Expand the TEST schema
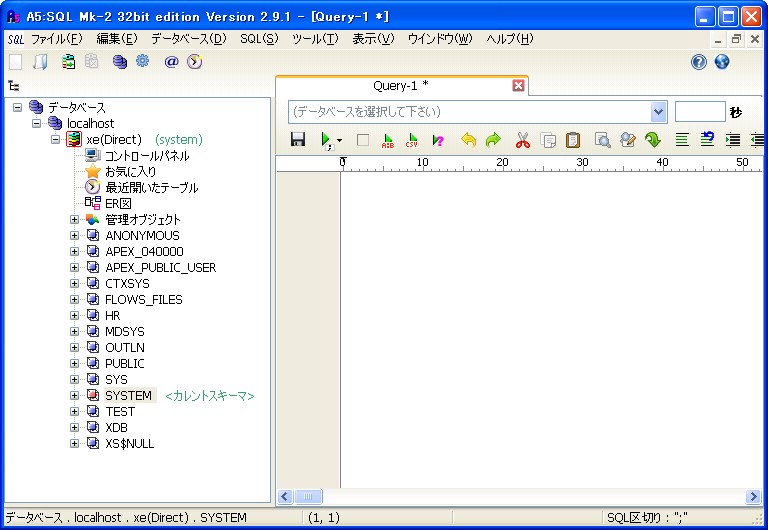The height and width of the screenshot is (530, 768). point(74,411)
